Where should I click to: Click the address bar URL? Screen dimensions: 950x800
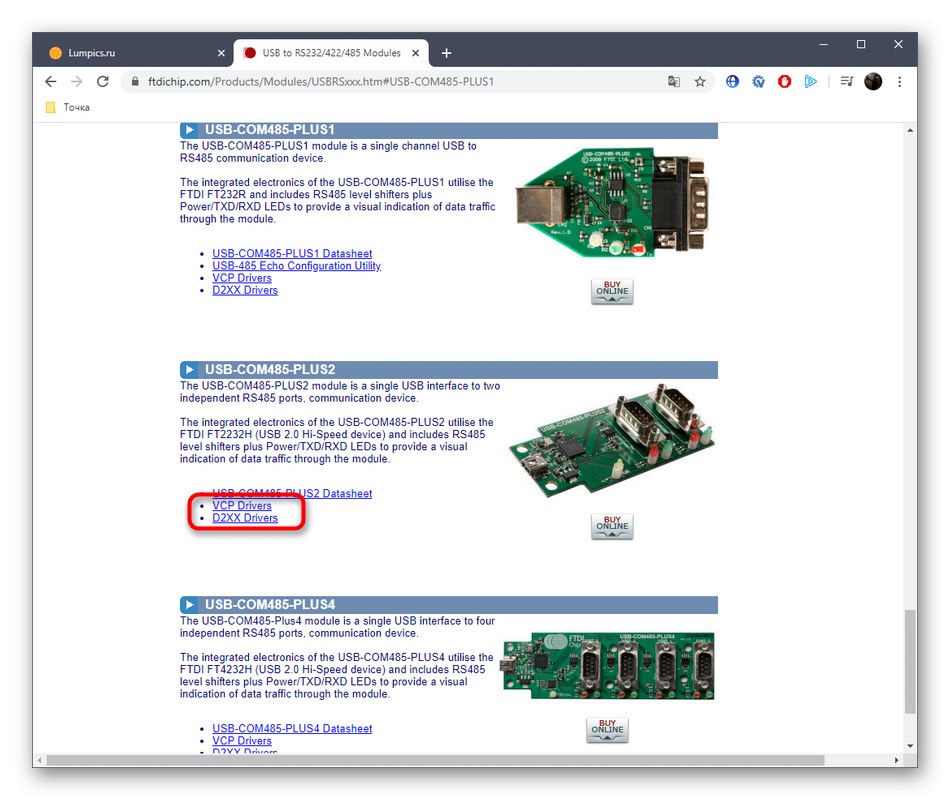click(321, 81)
